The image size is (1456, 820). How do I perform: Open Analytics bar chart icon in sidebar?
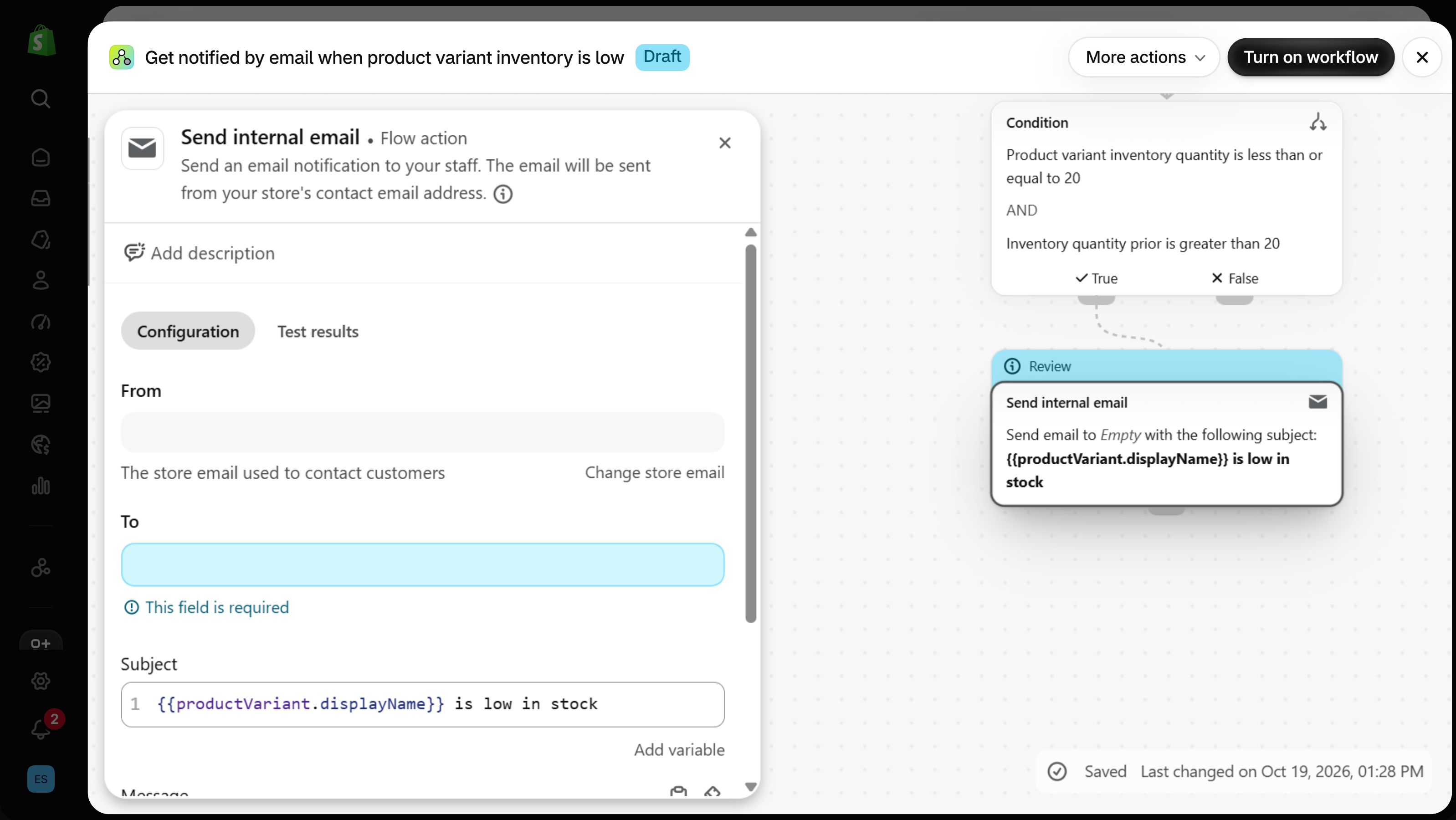pyautogui.click(x=41, y=486)
